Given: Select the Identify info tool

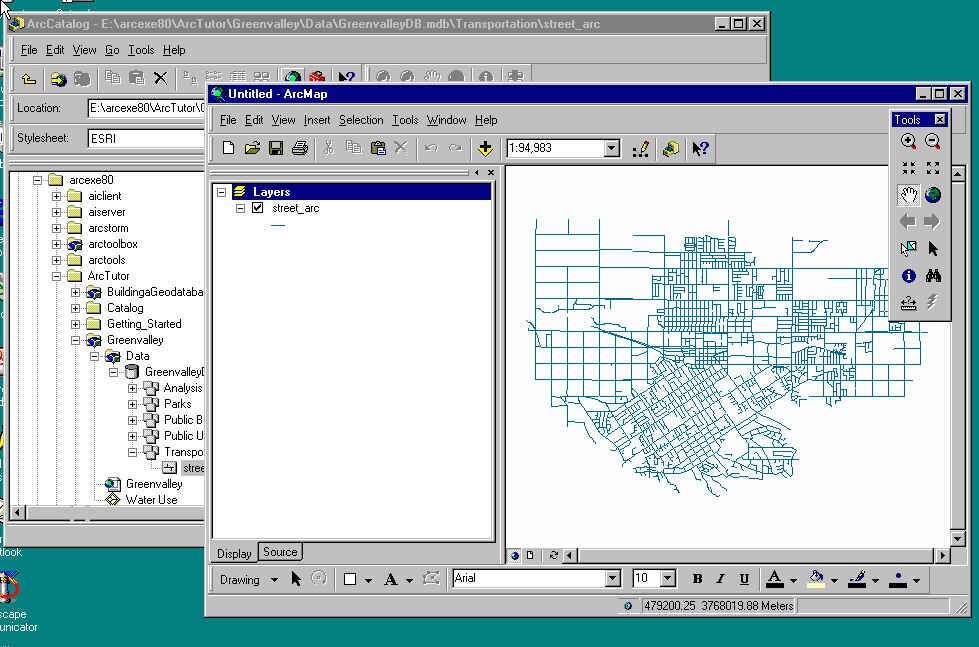Looking at the screenshot, I should (x=908, y=275).
